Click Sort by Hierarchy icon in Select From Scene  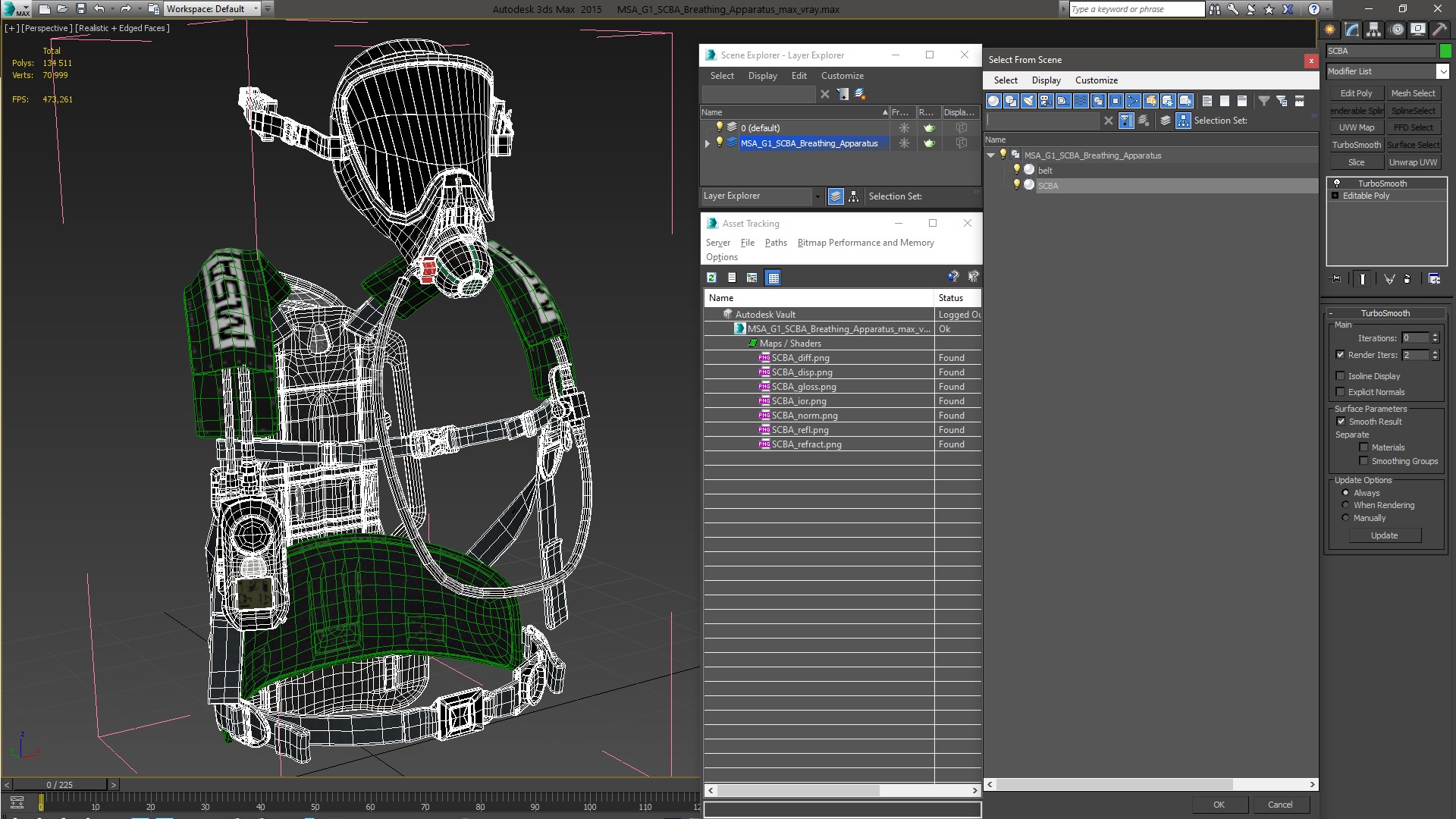(x=1184, y=121)
